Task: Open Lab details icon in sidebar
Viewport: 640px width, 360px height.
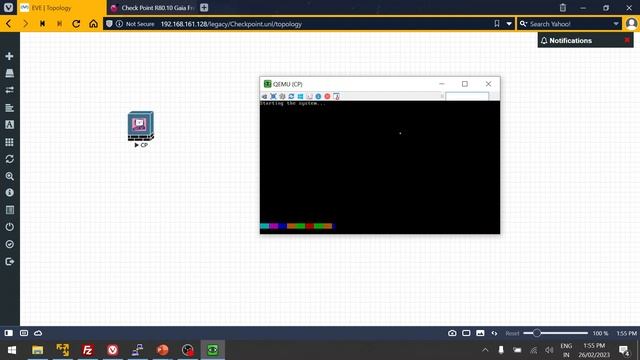Action: [9, 210]
